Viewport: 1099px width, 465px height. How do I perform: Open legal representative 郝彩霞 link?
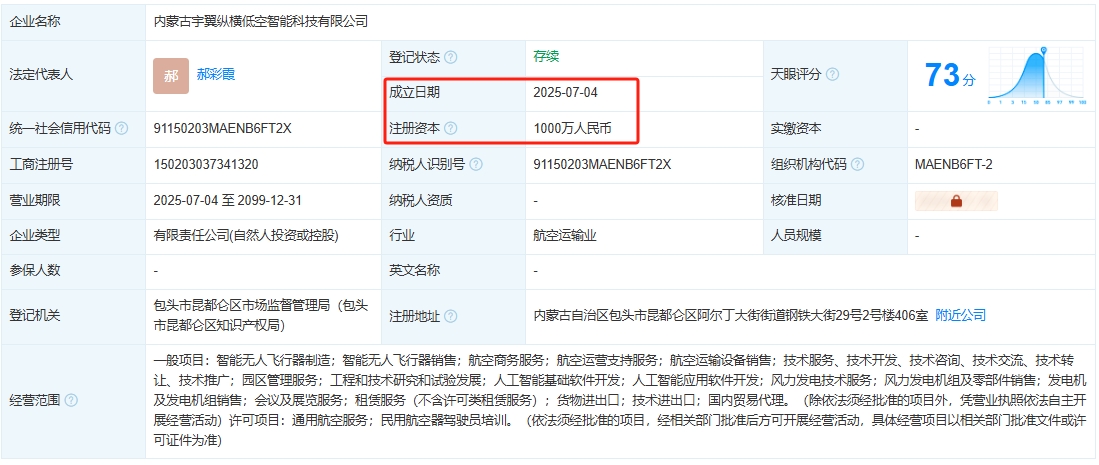216,74
